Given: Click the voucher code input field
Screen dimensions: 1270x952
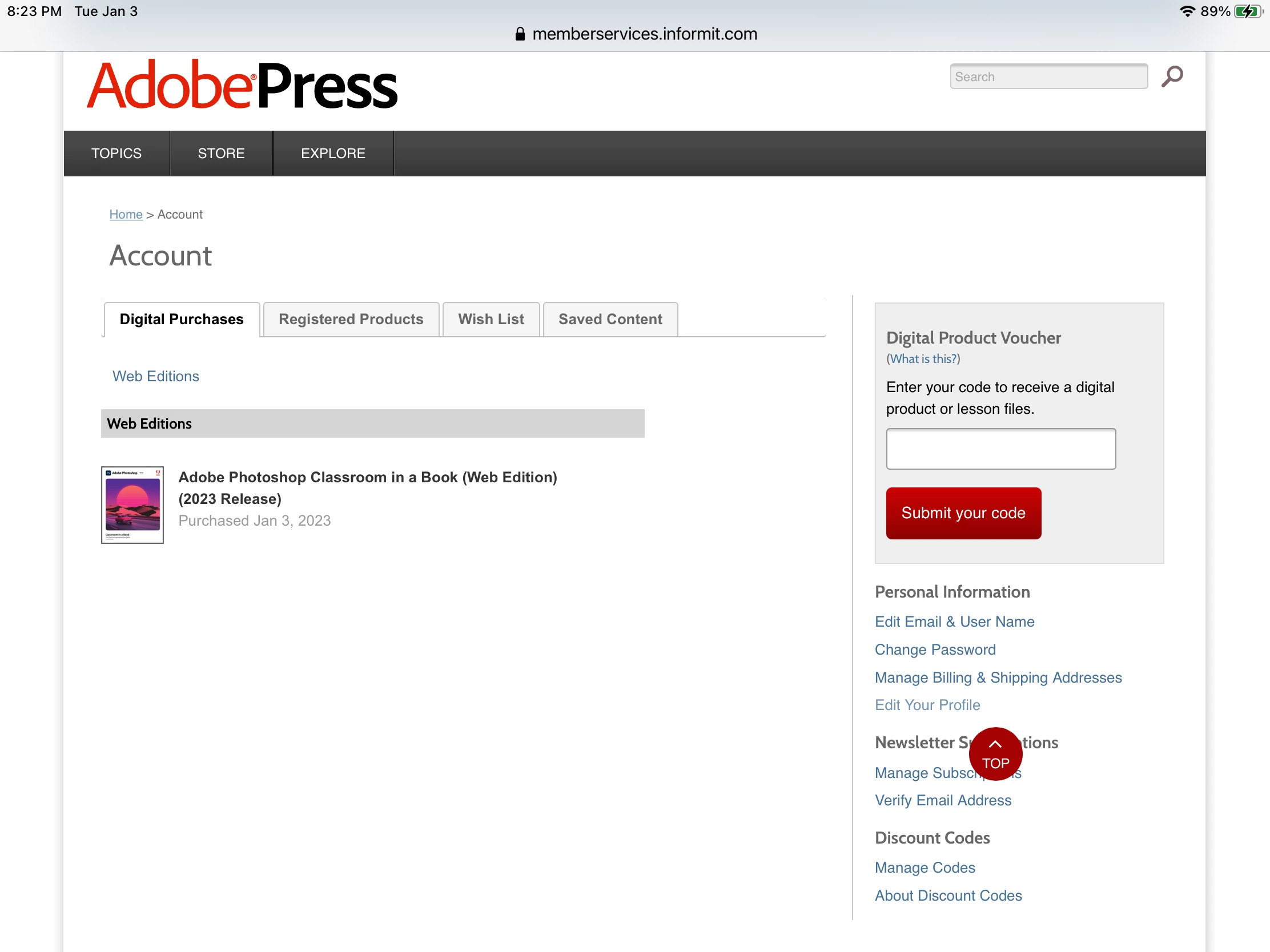Looking at the screenshot, I should pos(1000,448).
